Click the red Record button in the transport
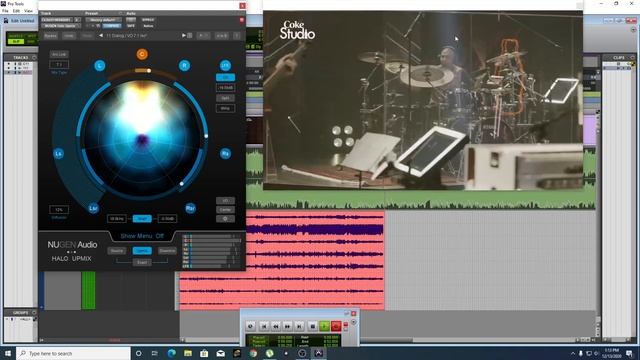The image size is (640, 360). pyautogui.click(x=336, y=326)
